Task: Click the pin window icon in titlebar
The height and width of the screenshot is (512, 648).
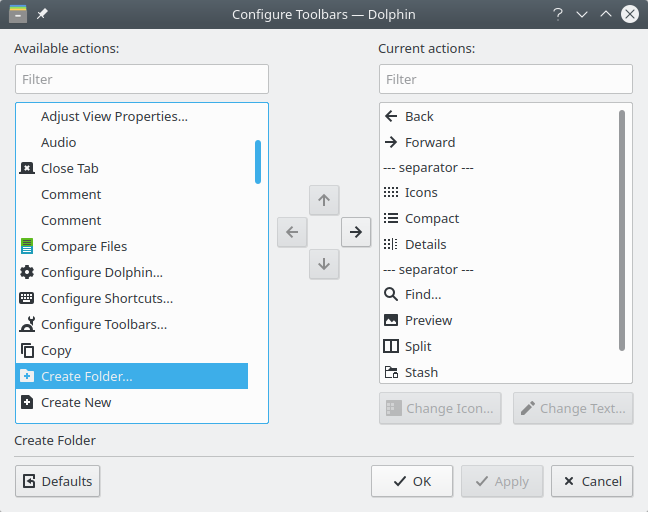Action: (42, 14)
